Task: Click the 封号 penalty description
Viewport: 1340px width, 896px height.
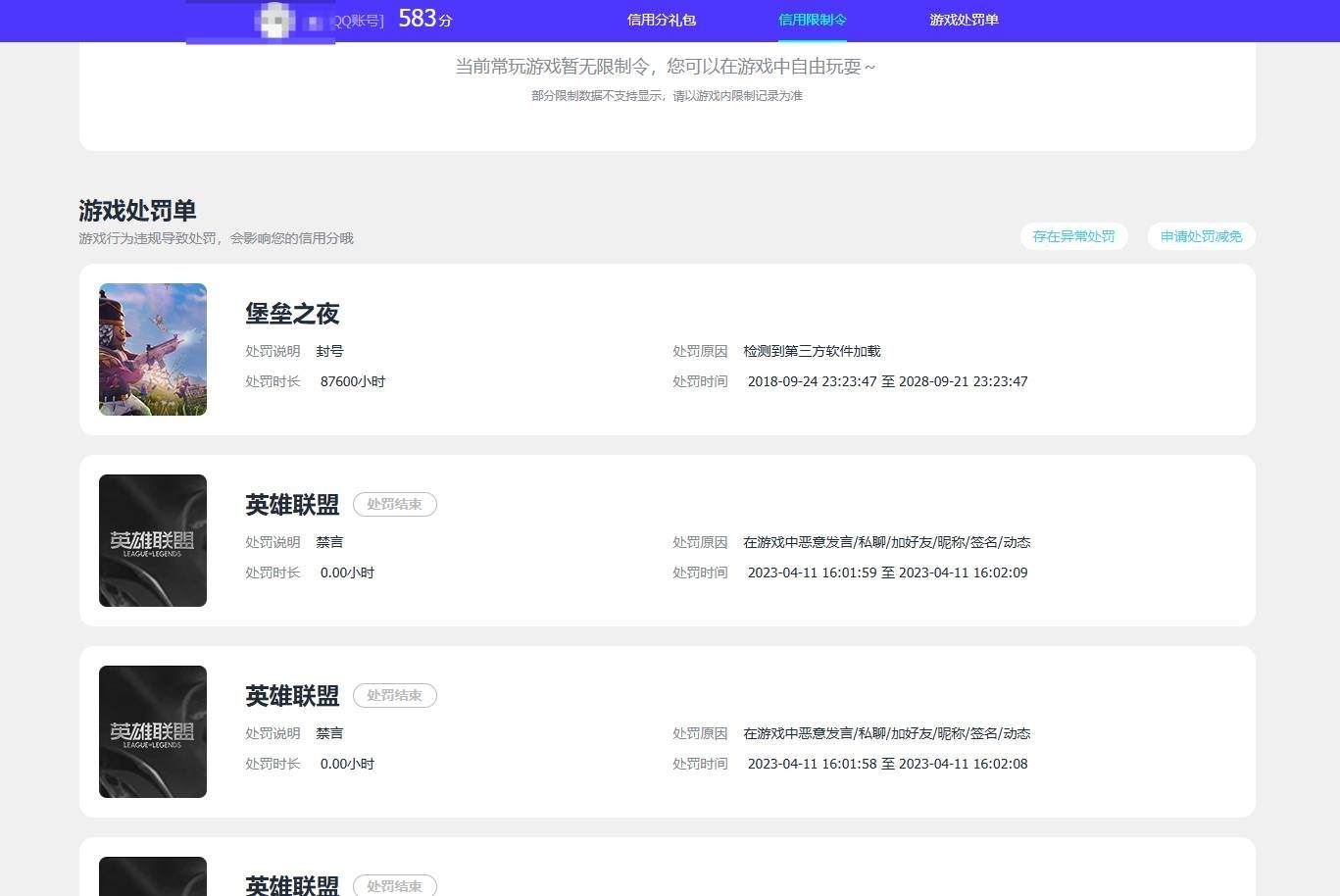Action: click(x=329, y=351)
